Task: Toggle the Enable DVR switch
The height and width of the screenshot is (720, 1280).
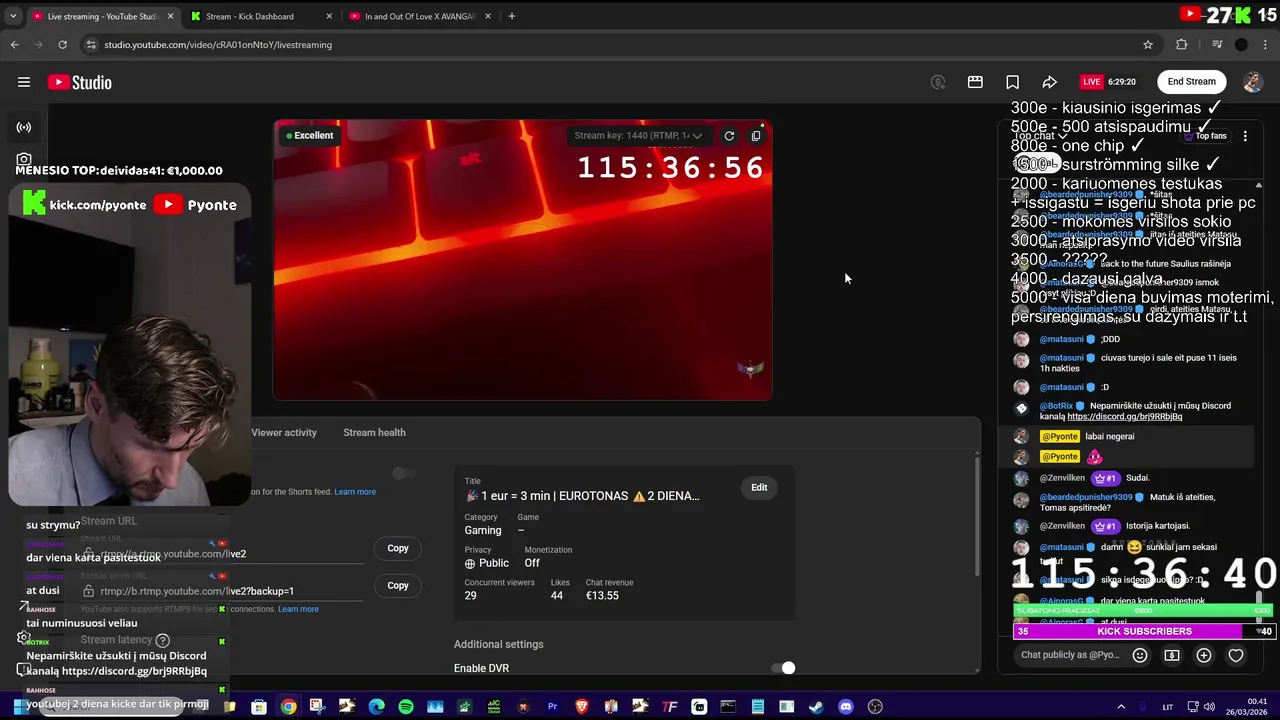Action: (783, 668)
